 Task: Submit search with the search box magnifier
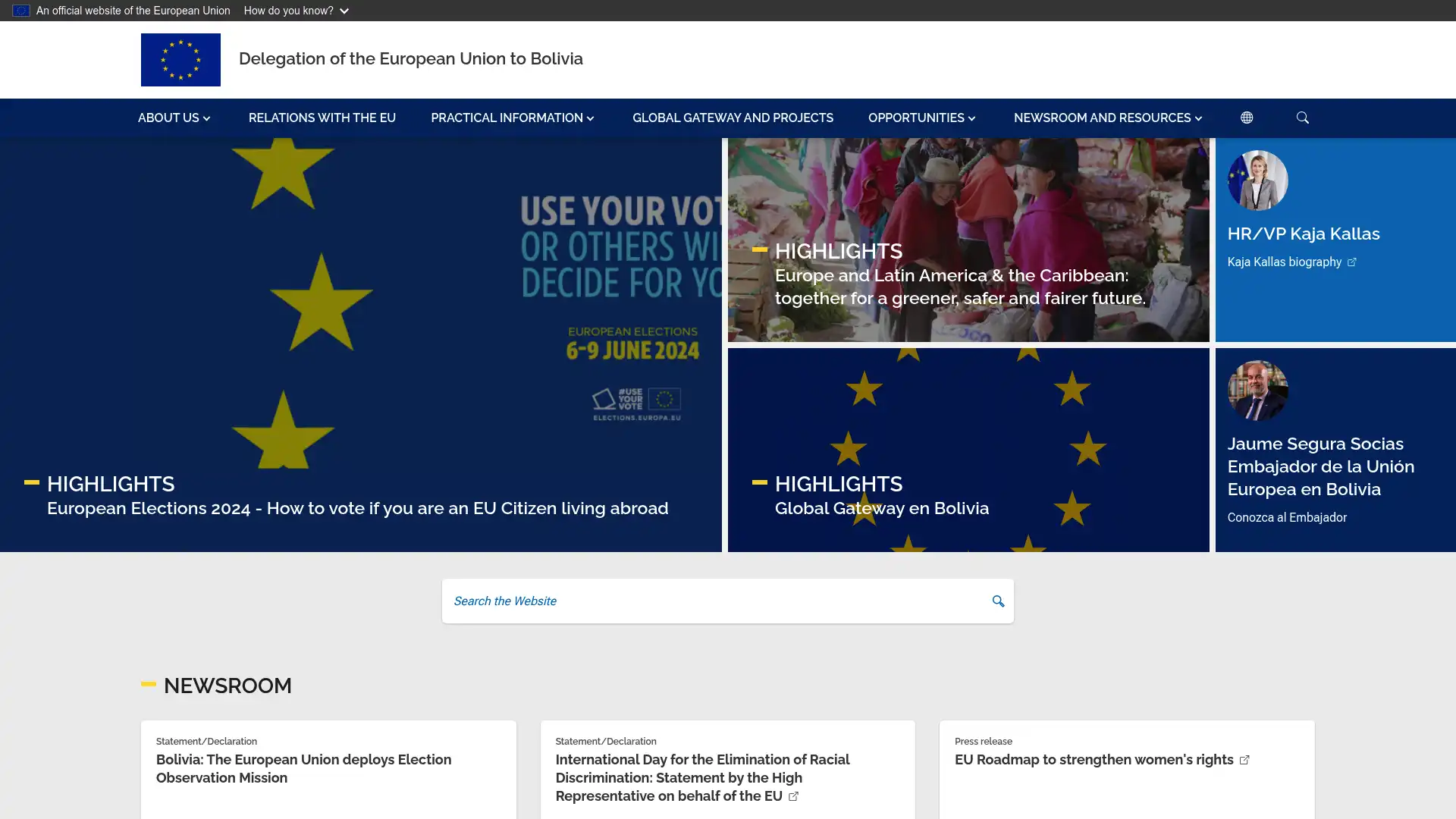[x=998, y=601]
